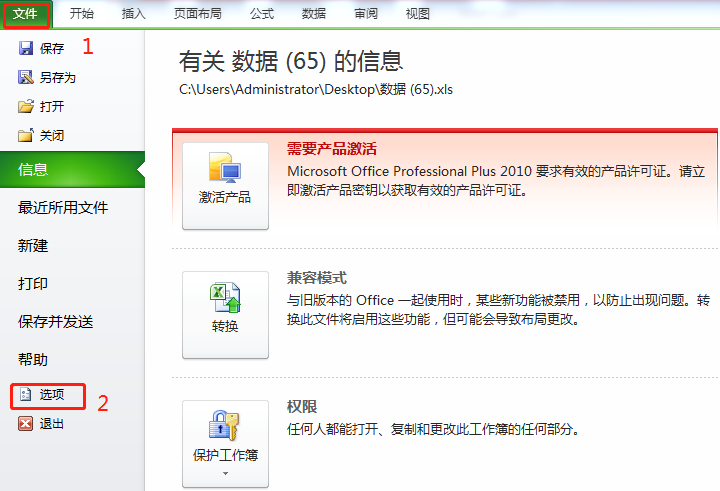Click the Convert (转换) button label
720x491 pixels.
click(x=225, y=327)
